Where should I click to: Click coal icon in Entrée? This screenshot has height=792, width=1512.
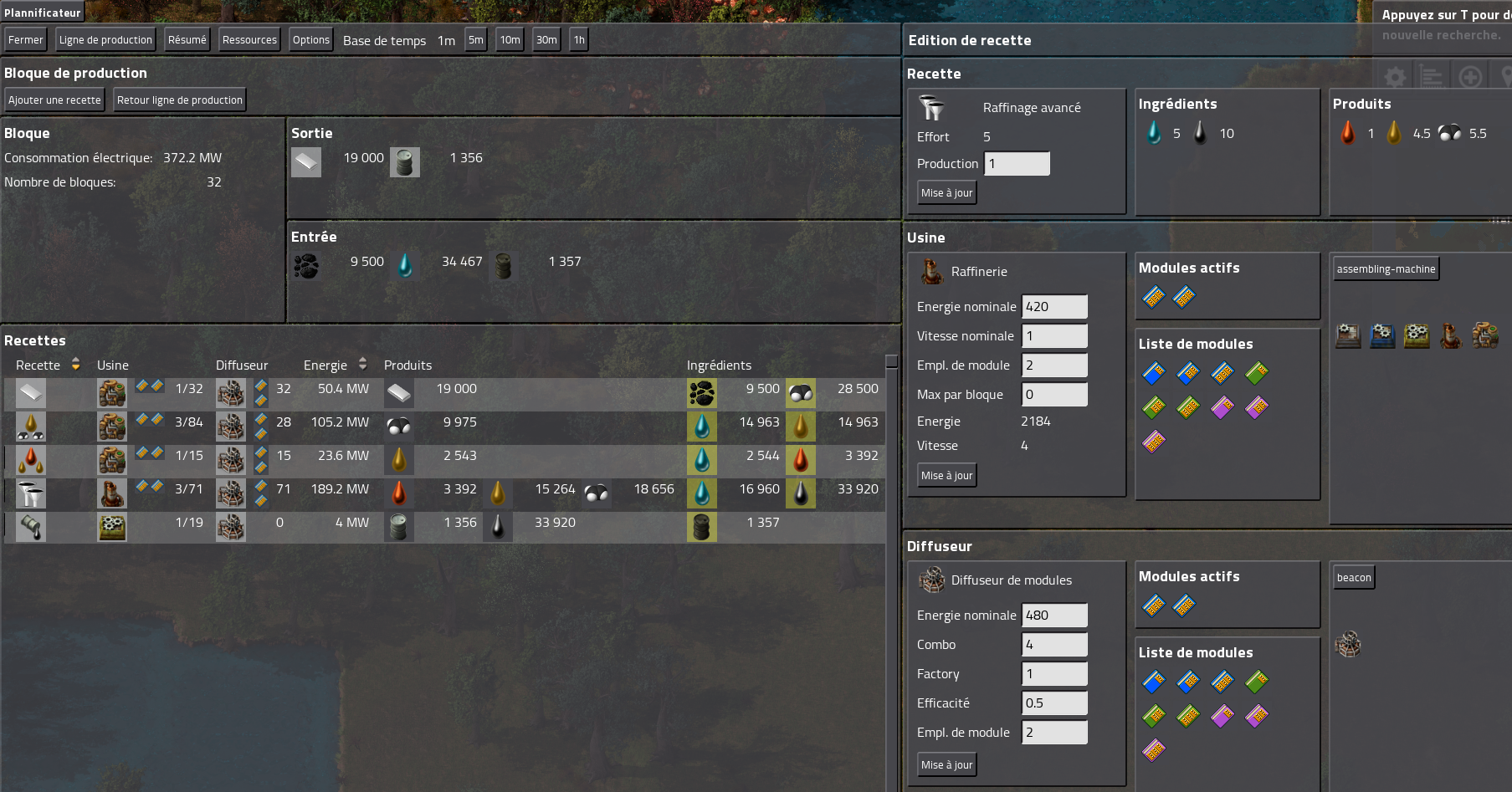coord(306,266)
